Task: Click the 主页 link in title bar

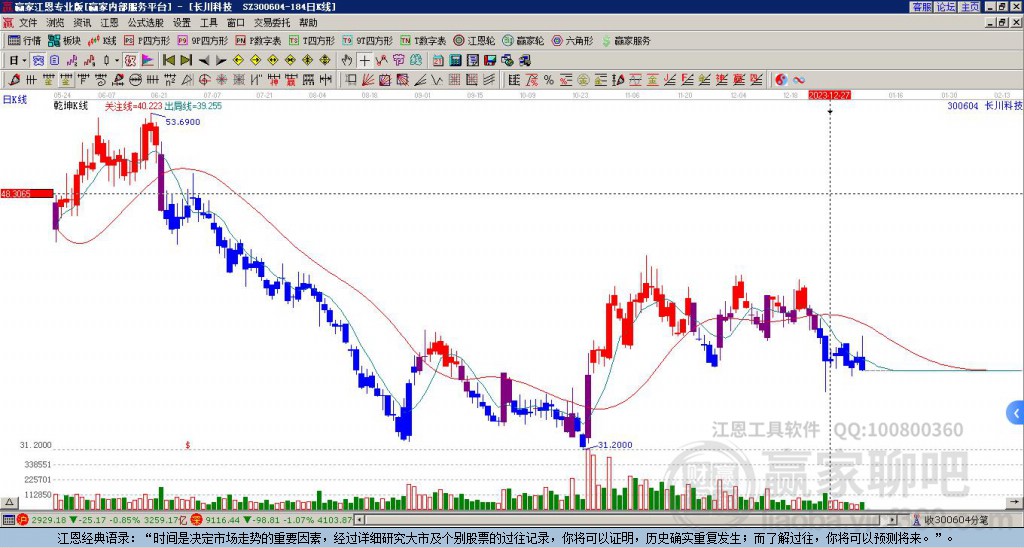Action: pos(970,7)
